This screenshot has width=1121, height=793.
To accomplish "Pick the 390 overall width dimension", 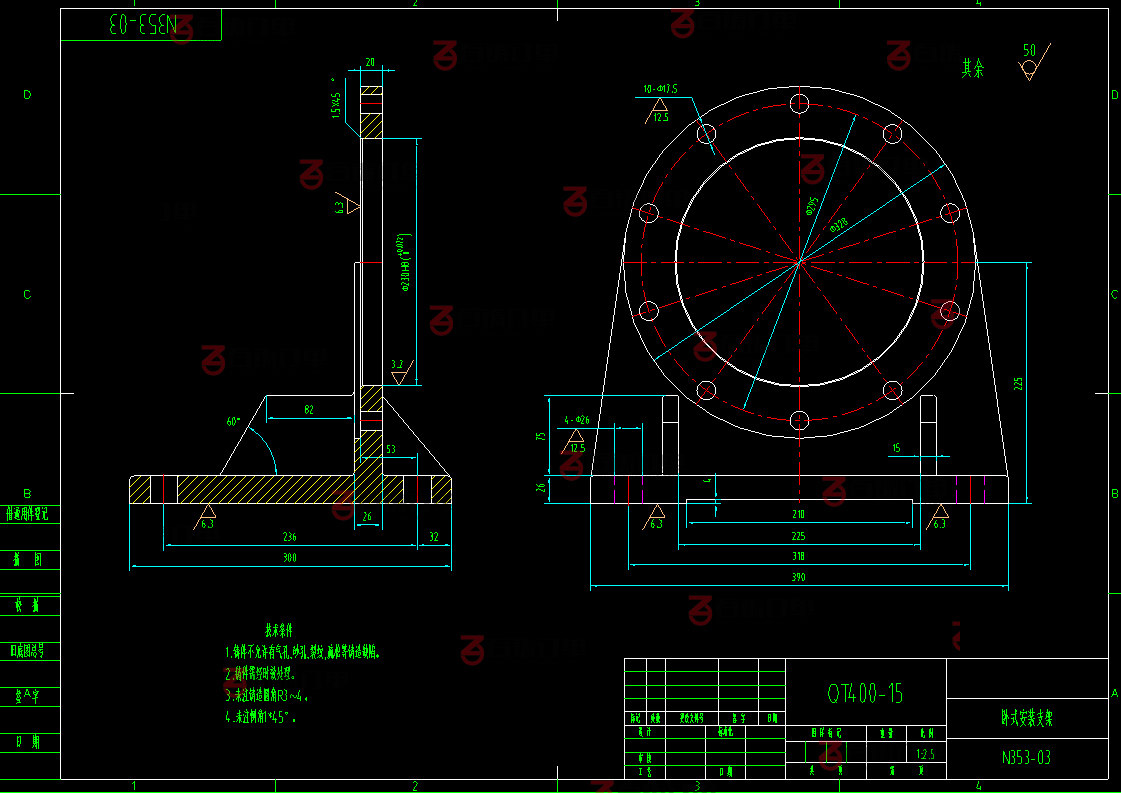I will (798, 577).
